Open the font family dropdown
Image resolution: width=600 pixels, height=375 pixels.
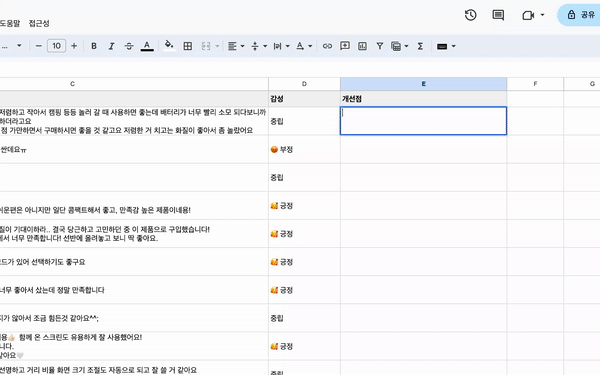point(19,46)
